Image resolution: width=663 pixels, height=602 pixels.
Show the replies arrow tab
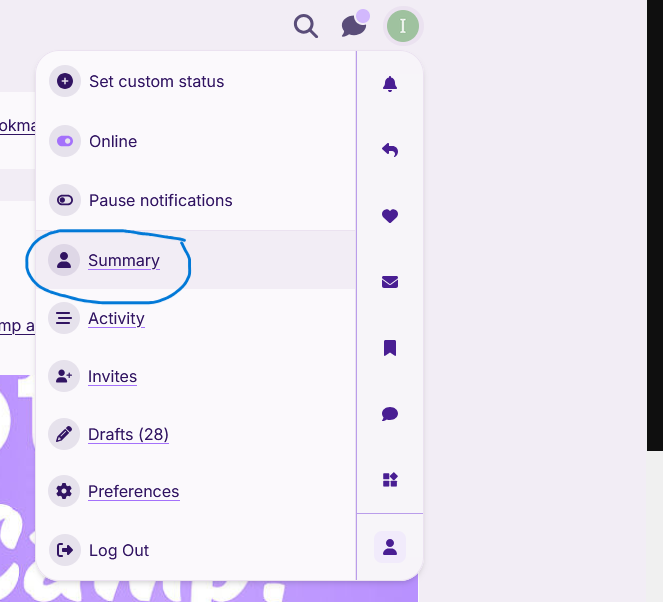tap(390, 150)
